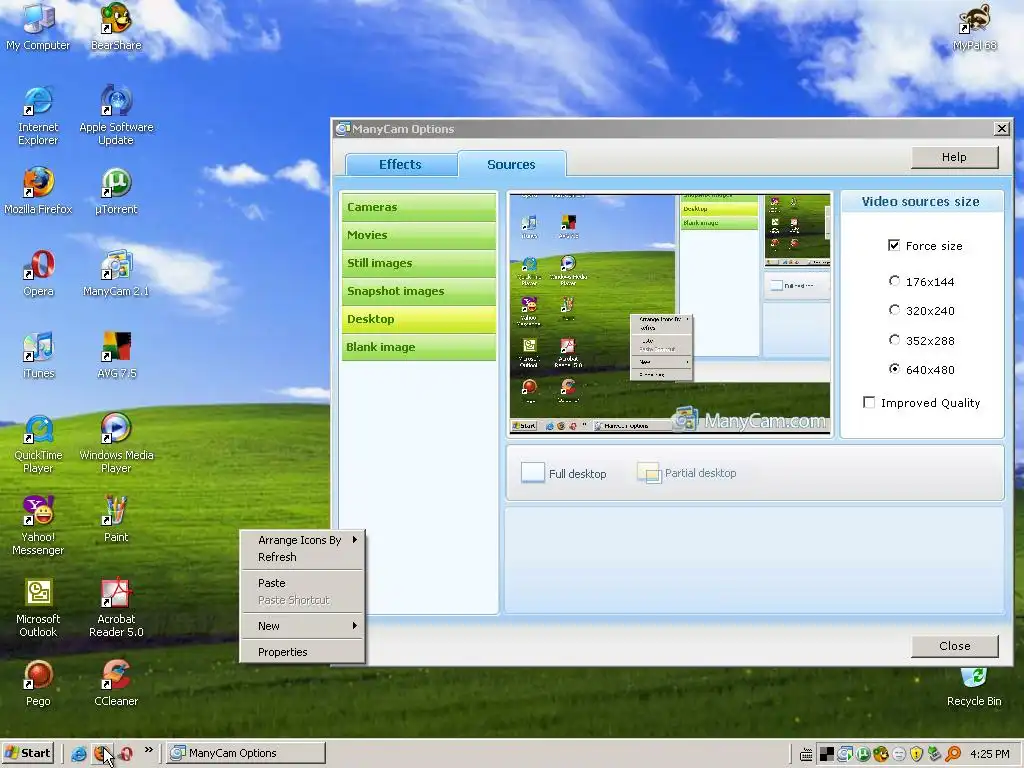Choose Refresh from the context menu
The width and height of the screenshot is (1024, 768).
coord(302,557)
